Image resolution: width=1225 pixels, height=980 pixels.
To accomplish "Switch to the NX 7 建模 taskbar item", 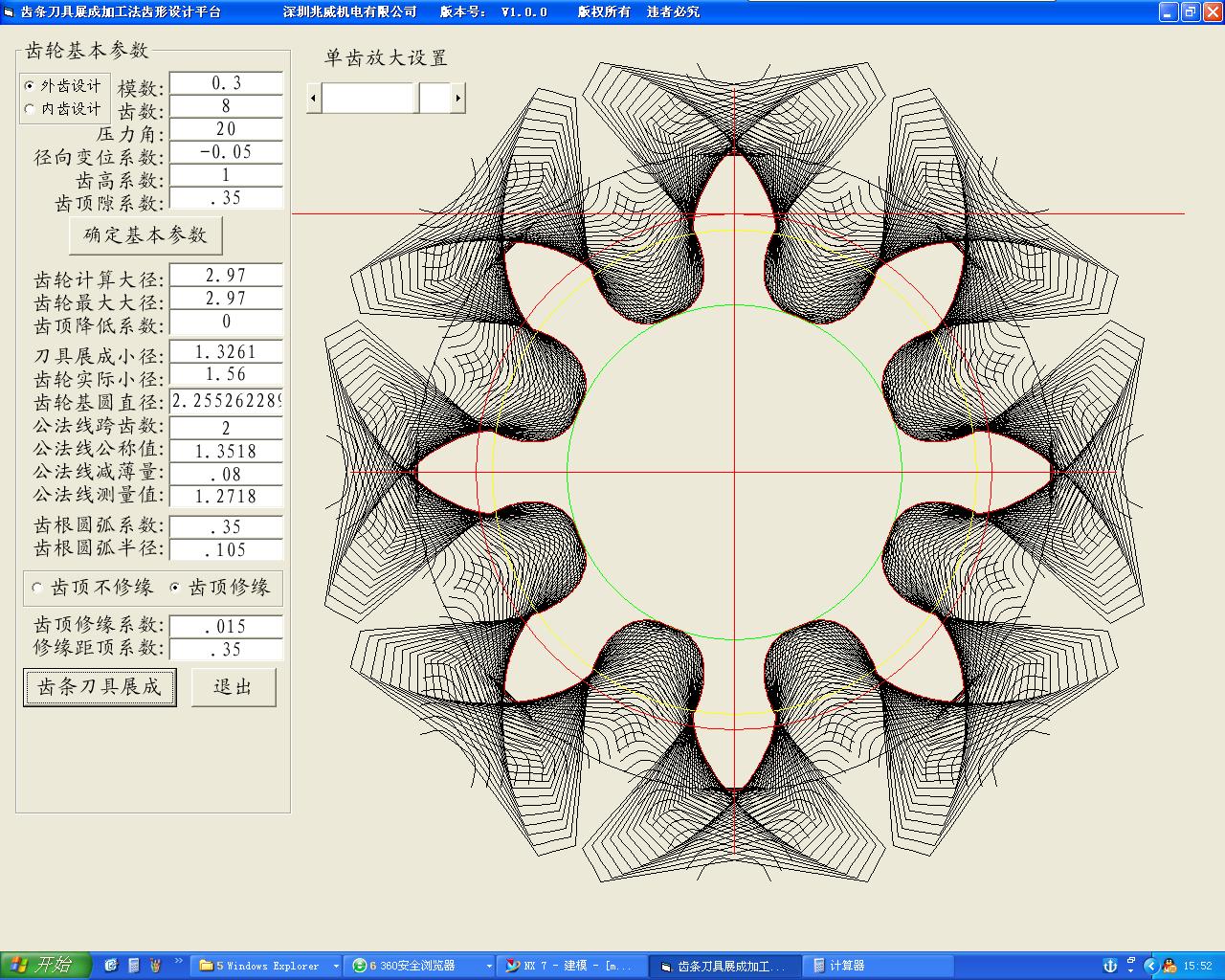I will point(573,966).
